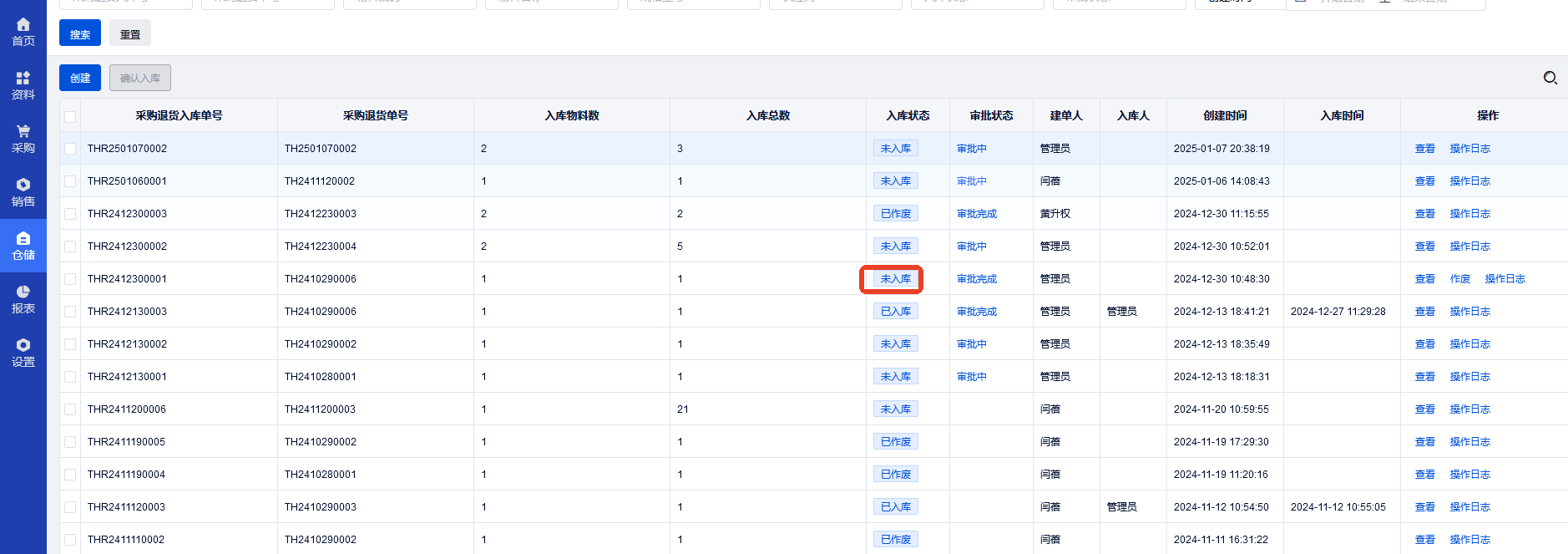This screenshot has height=554, width=1568.
Task: Toggle the select-all checkbox in table header
Action: coord(70,116)
